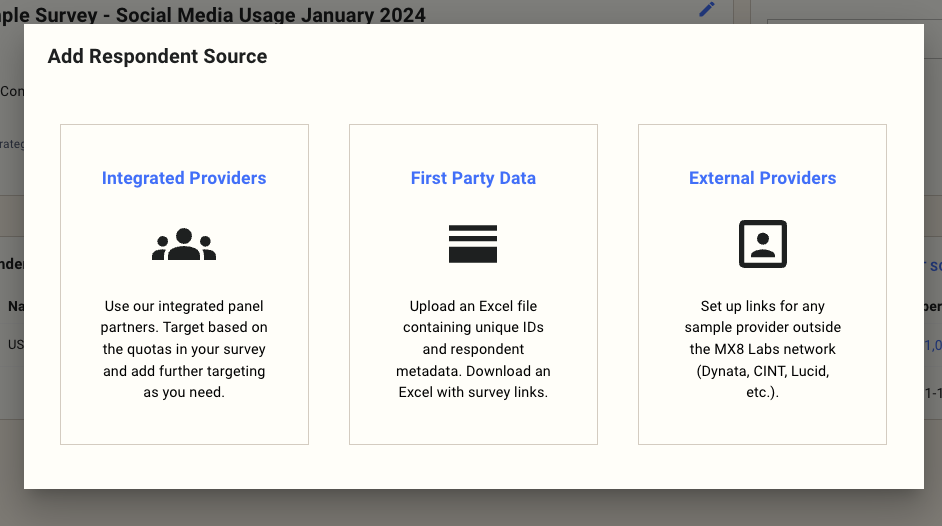Click the '1-1' pagination text at right edge
942x526 pixels.
(x=934, y=394)
